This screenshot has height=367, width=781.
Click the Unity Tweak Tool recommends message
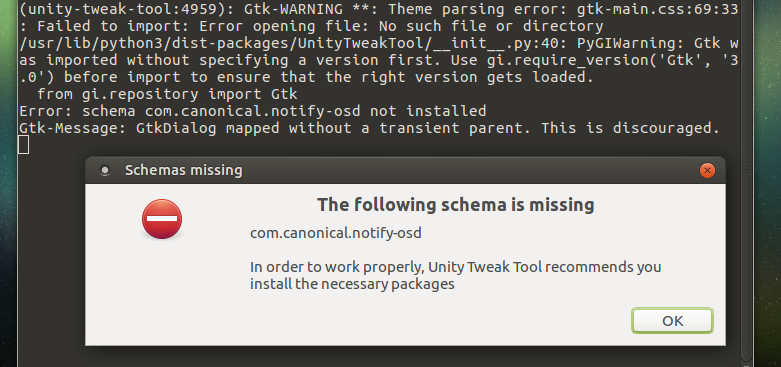click(455, 267)
